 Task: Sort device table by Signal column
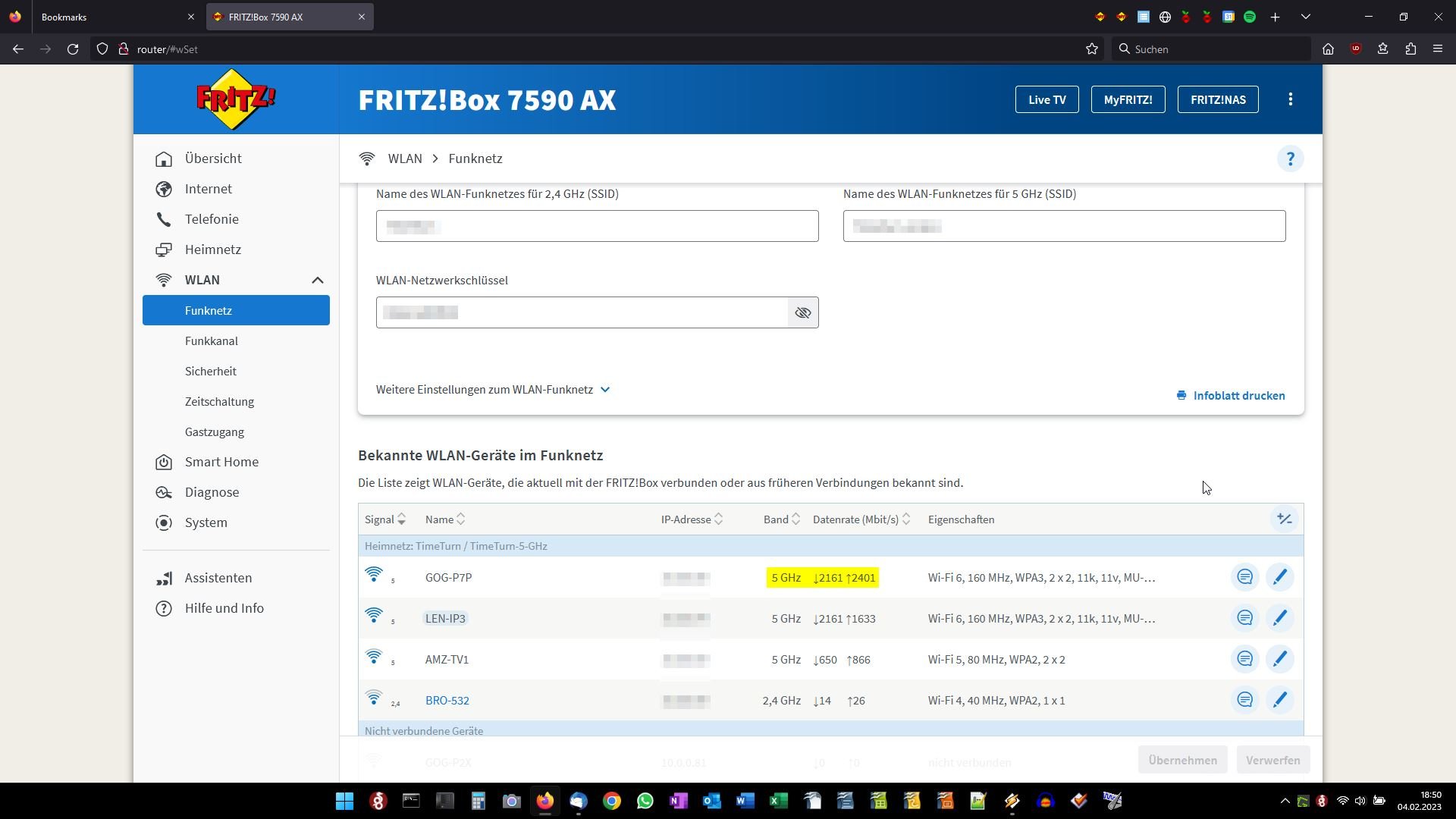click(x=384, y=519)
